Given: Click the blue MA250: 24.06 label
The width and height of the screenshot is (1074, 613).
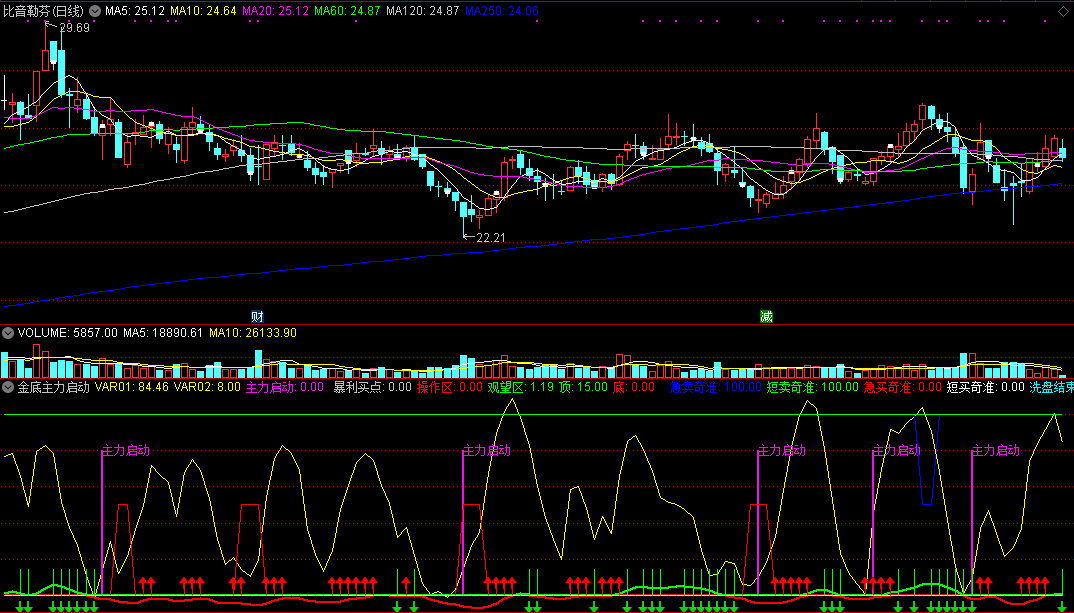Looking at the screenshot, I should [x=501, y=11].
